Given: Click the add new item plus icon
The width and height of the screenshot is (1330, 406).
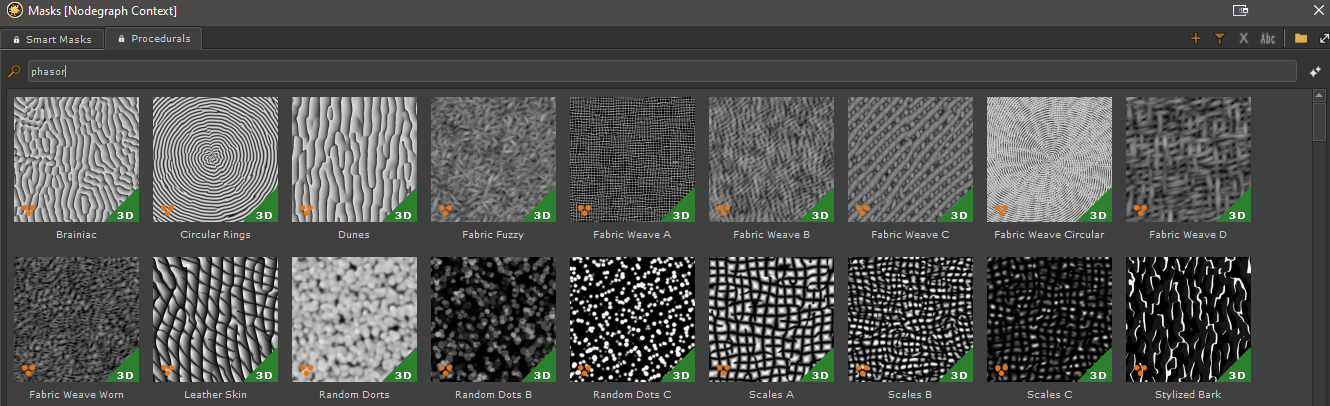Looking at the screenshot, I should pos(1195,39).
